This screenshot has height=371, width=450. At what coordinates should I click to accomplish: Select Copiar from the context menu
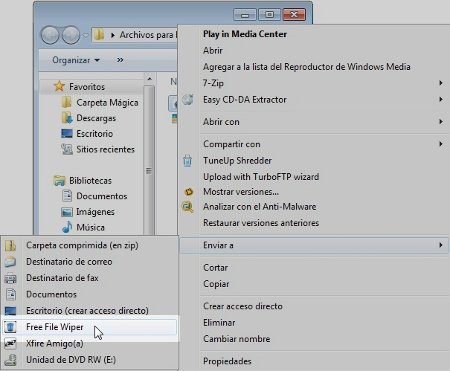click(216, 284)
